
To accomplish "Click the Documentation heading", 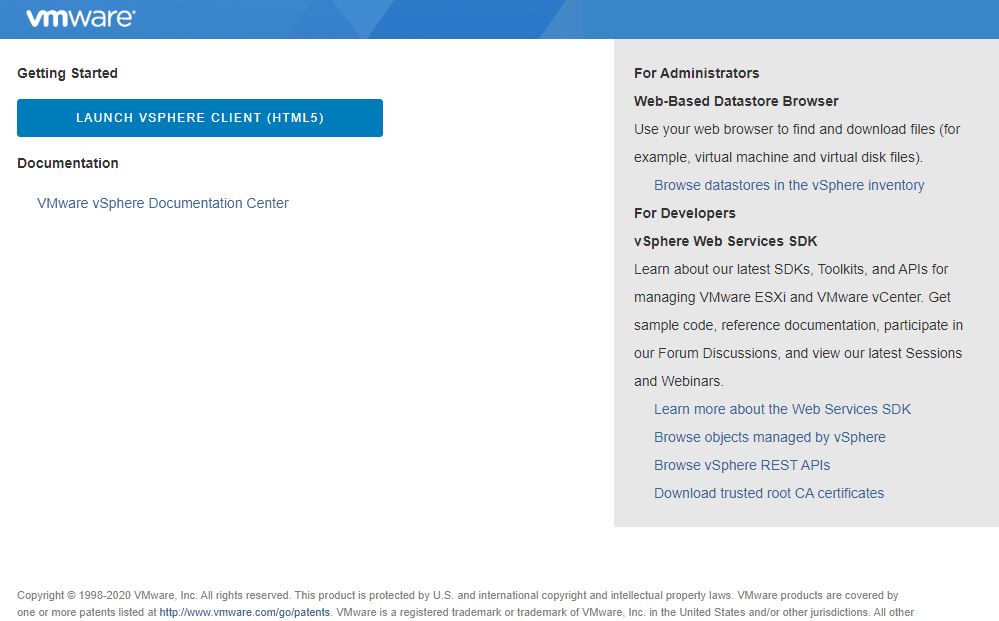I will [x=68, y=163].
